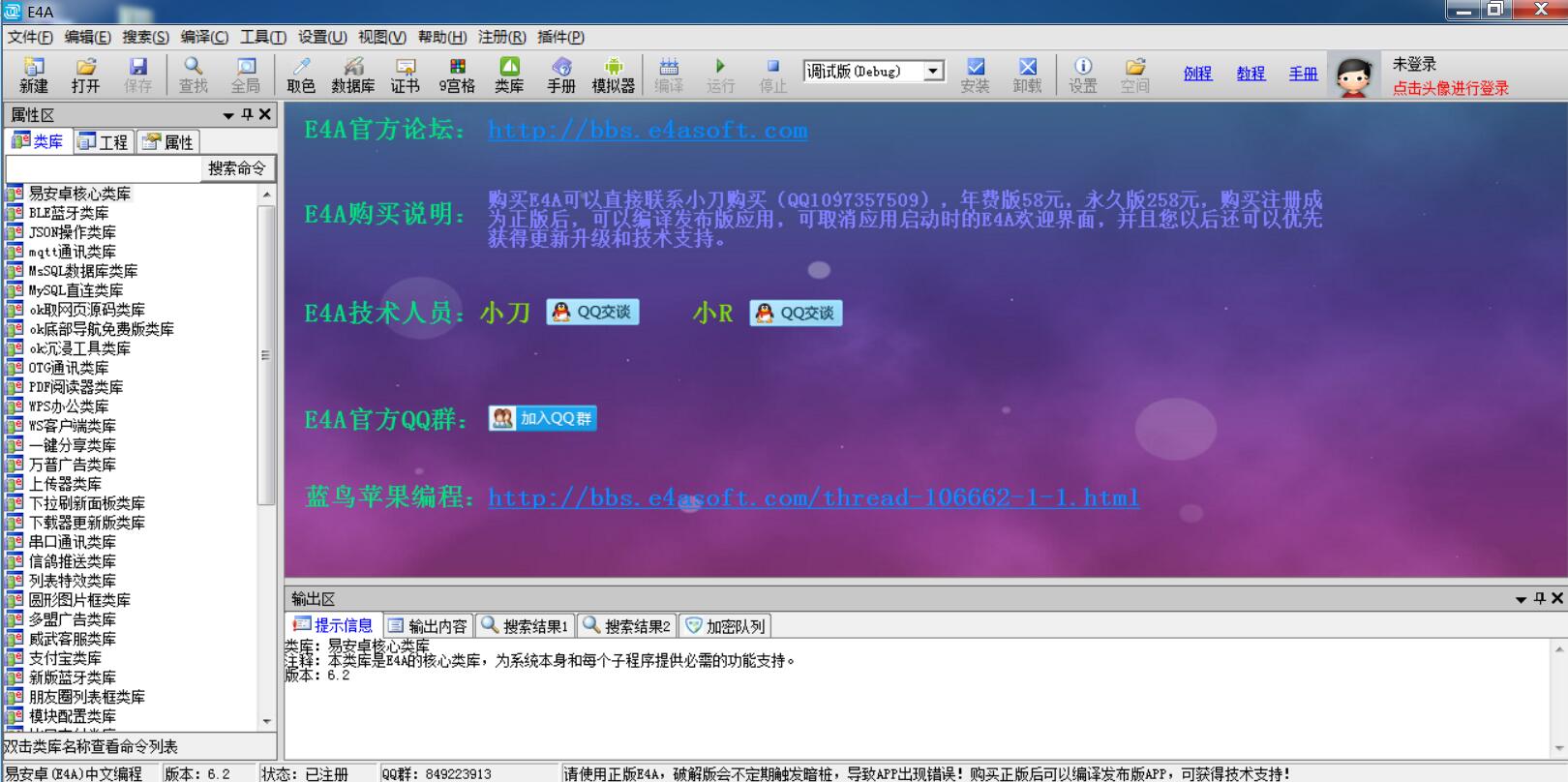Open the thread-106662 蓝鸟苹果编程 link
1568x782 pixels.
point(813,497)
